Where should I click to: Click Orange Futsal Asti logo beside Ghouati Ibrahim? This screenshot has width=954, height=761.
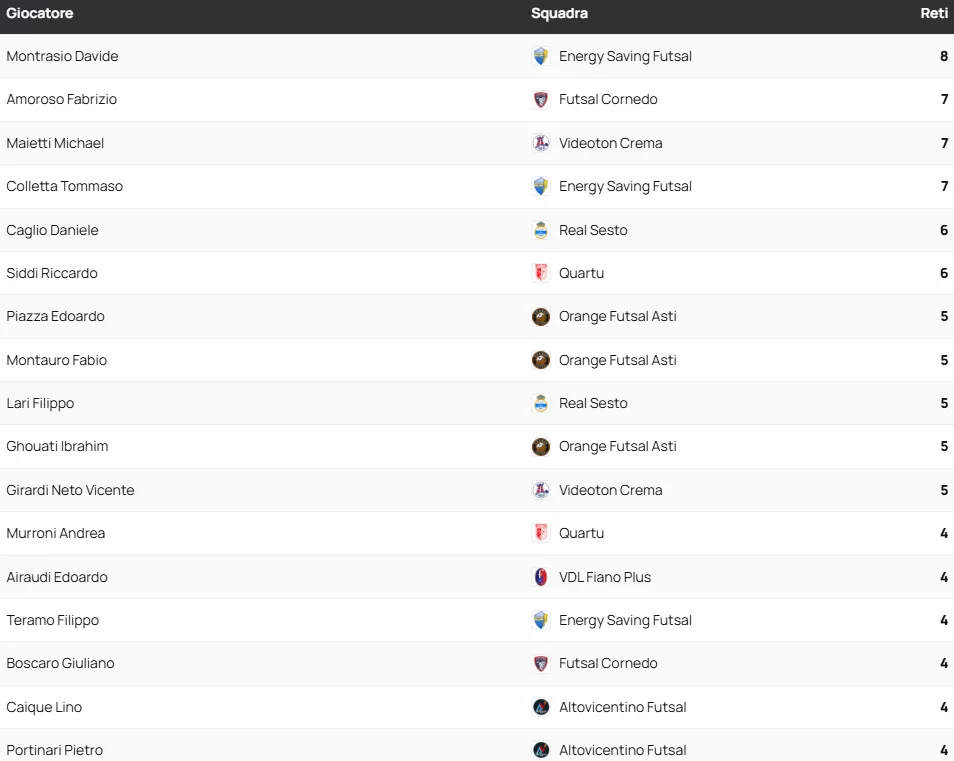click(541, 447)
